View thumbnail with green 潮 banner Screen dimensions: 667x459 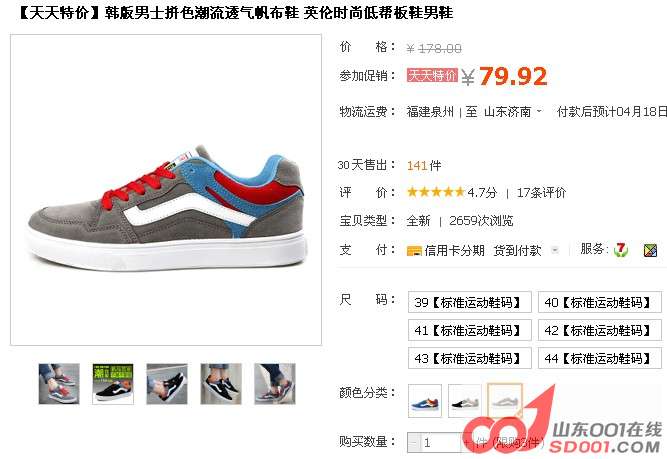(113, 384)
